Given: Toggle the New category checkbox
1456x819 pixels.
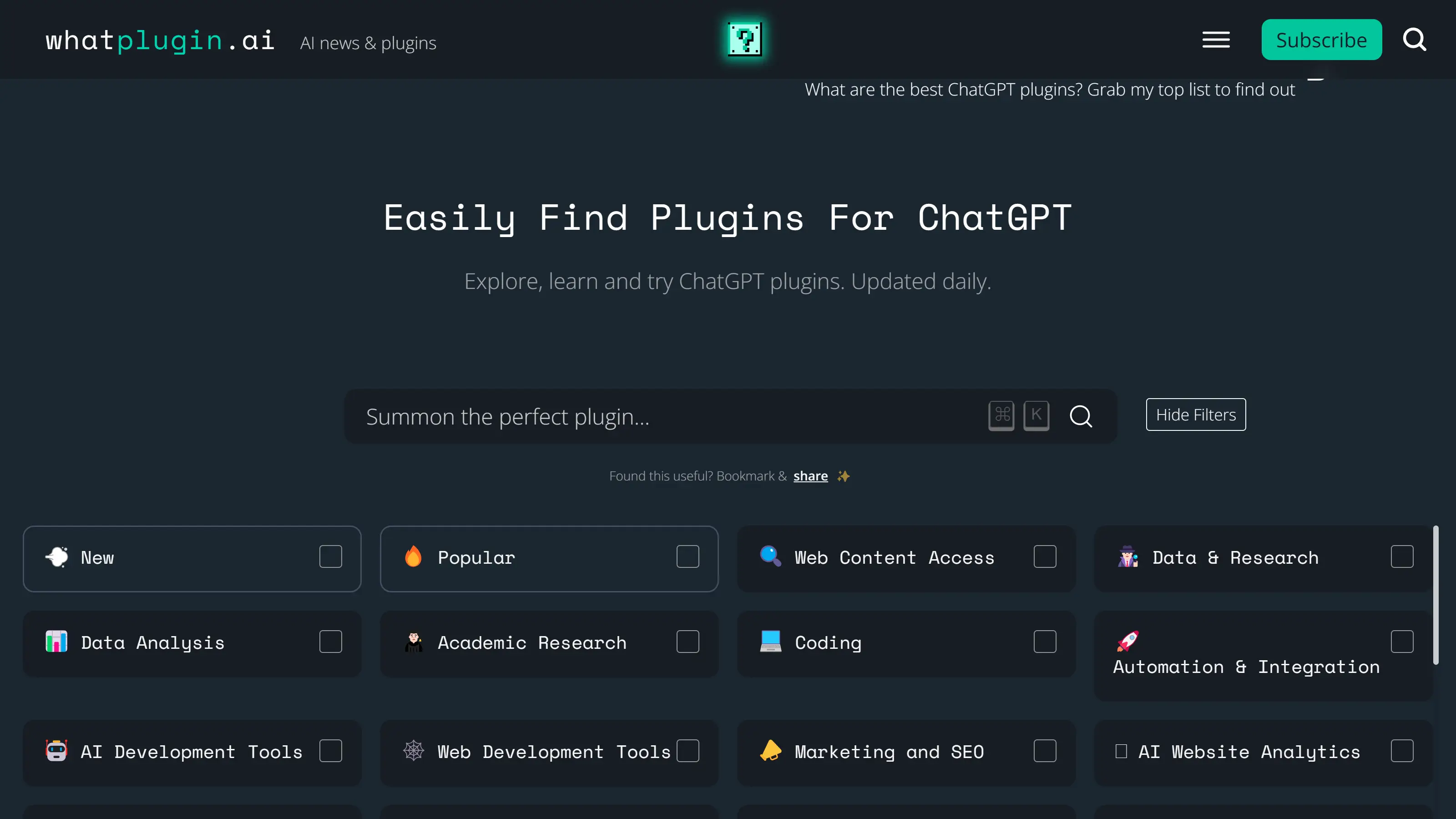Looking at the screenshot, I should click(x=330, y=557).
